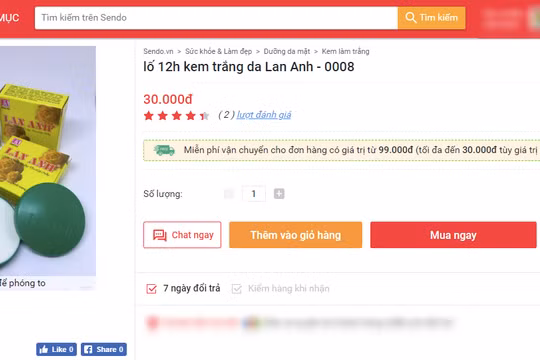Viewport: 540px width, 360px height.
Task: Click the 30.000đ product price
Action: (x=168, y=99)
